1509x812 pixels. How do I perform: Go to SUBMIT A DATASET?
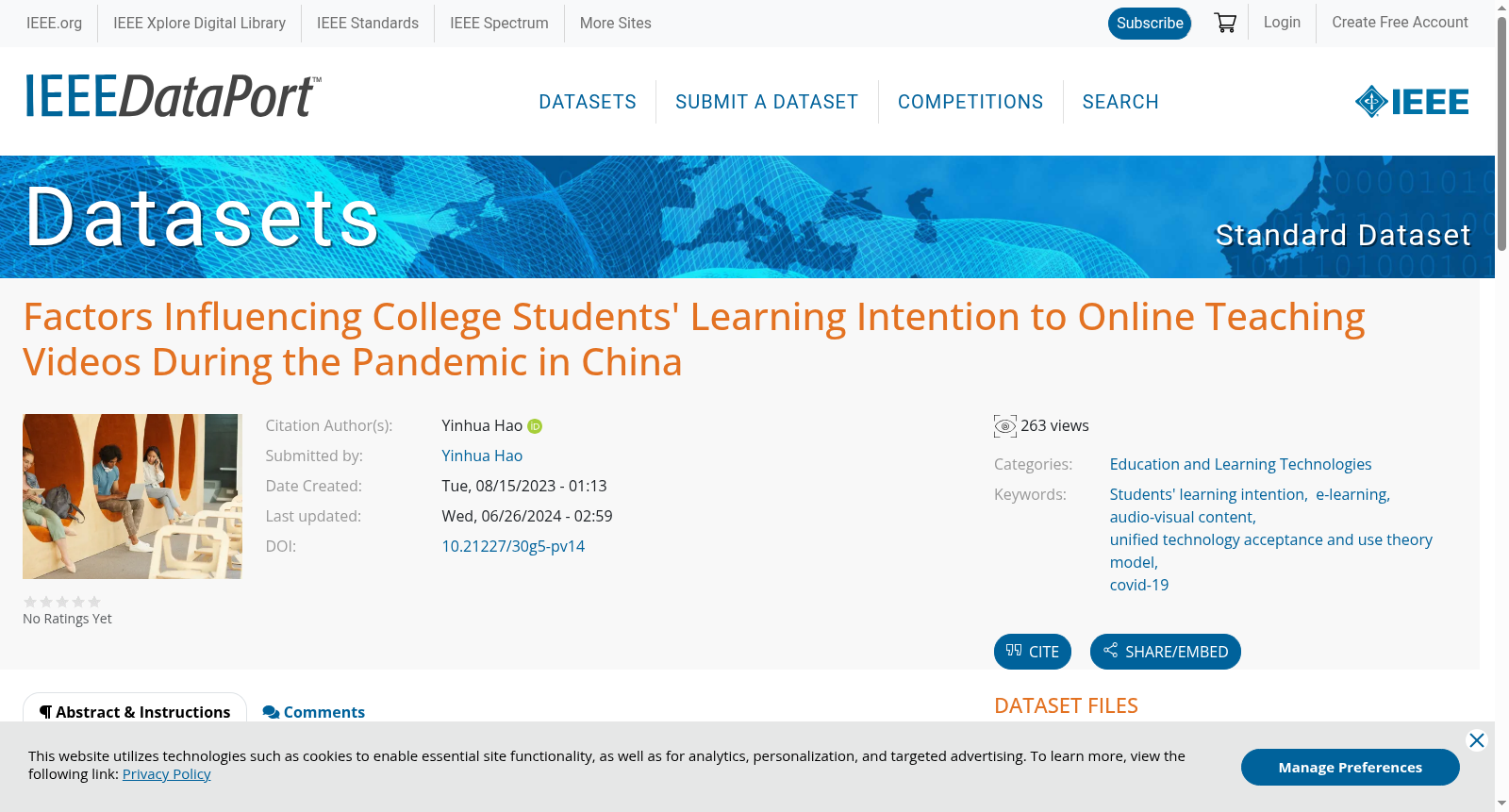(x=767, y=102)
